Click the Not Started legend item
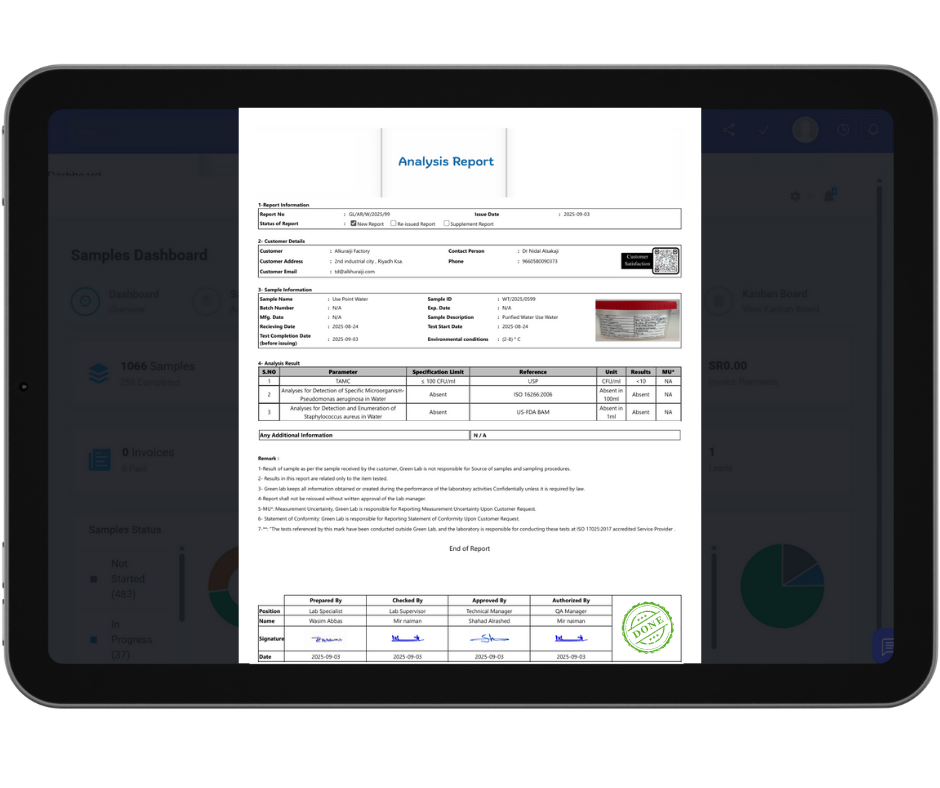Image resolution: width=940 pixels, height=788 pixels. click(127, 579)
